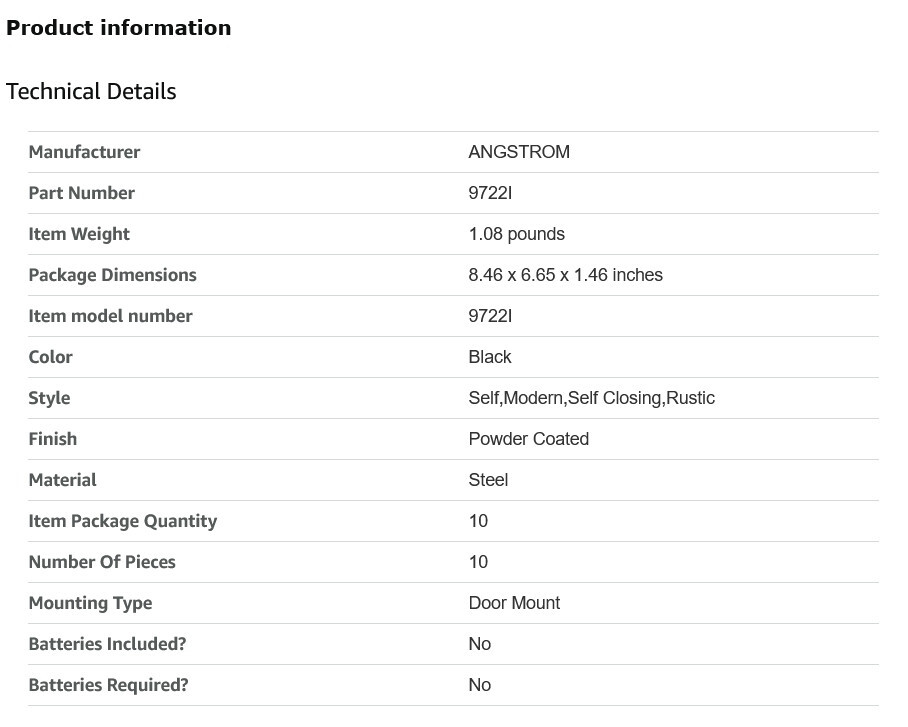This screenshot has width=908, height=727.
Task: Click the Item Package Quantity label
Action: click(123, 521)
